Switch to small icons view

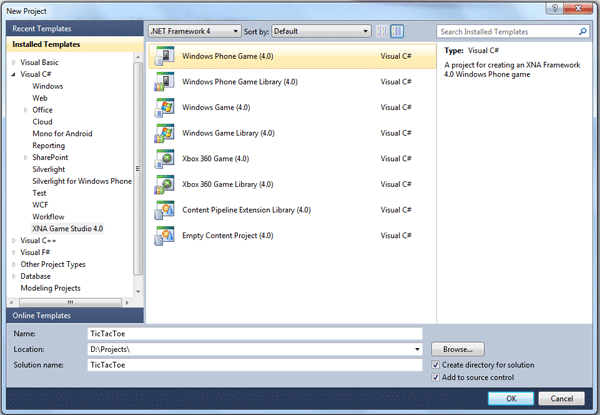click(382, 31)
